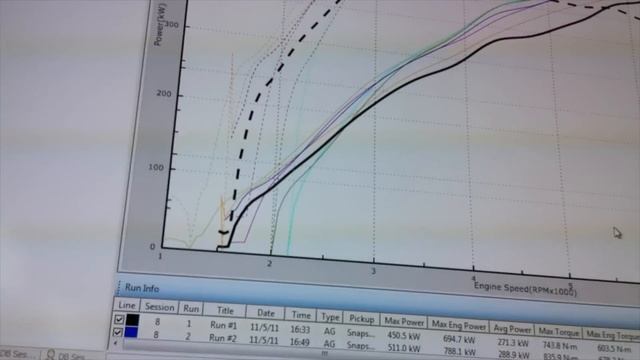Click the Pickup column header
Viewport: 640px width, 360px height.
click(362, 319)
